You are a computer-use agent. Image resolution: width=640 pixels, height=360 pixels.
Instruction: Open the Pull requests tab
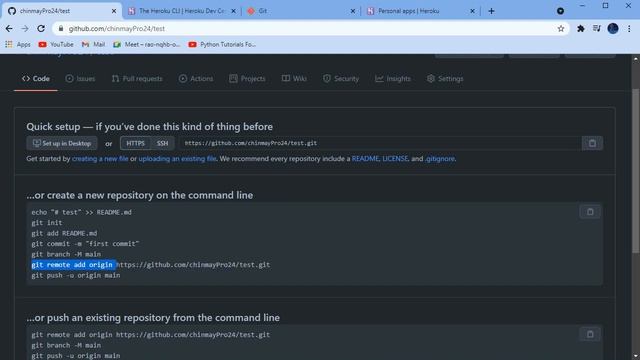tap(137, 79)
